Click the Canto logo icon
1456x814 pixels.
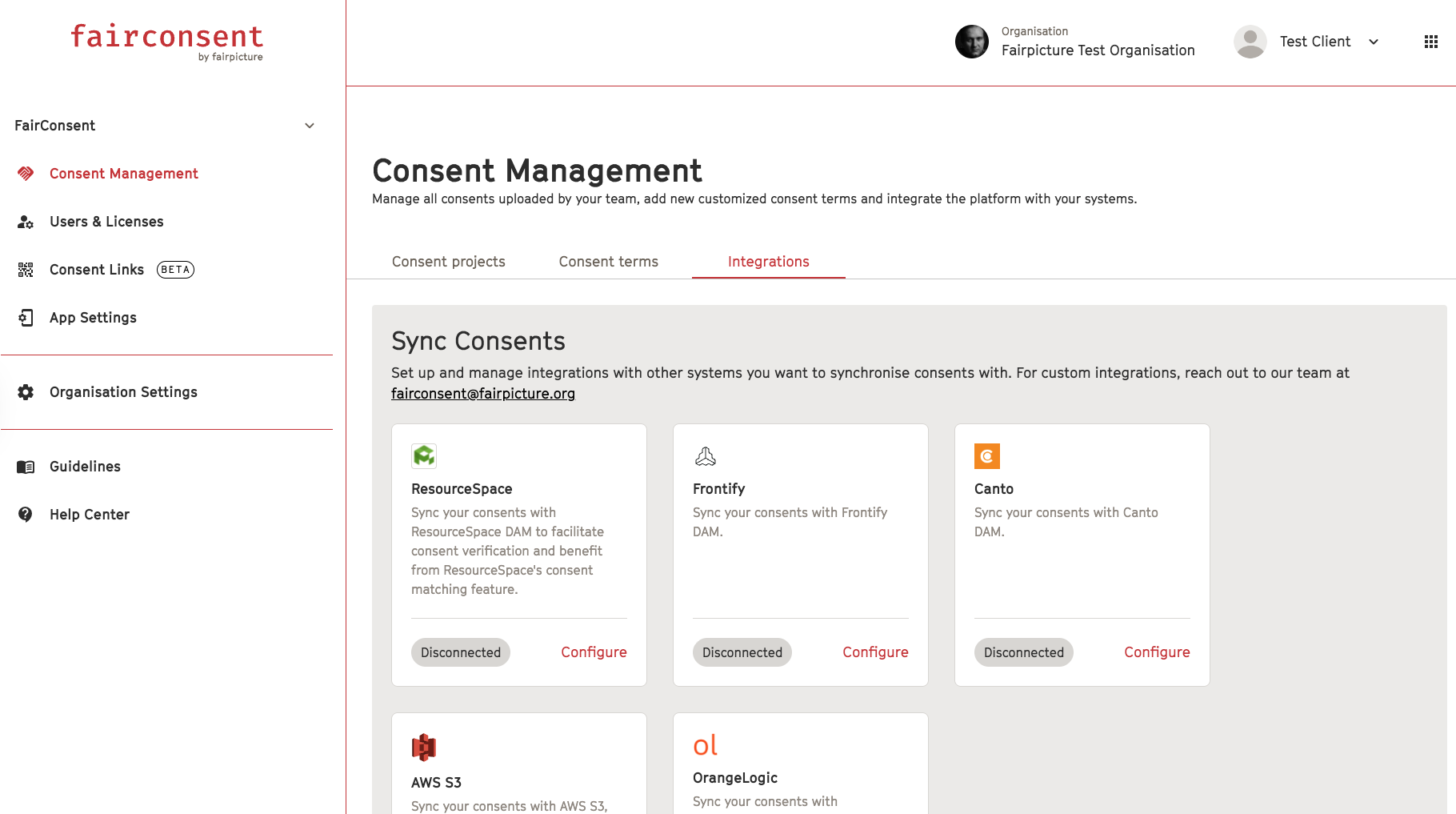click(x=987, y=456)
